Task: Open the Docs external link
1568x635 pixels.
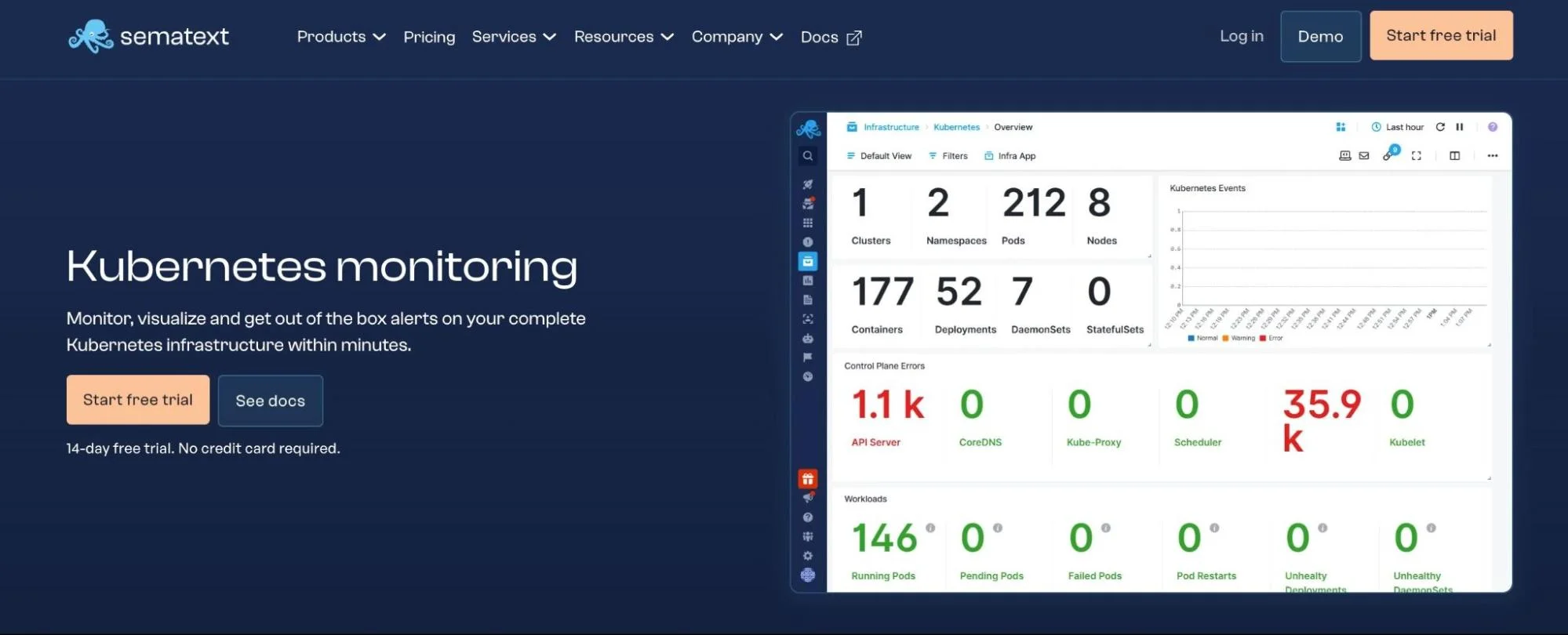Action: point(831,37)
